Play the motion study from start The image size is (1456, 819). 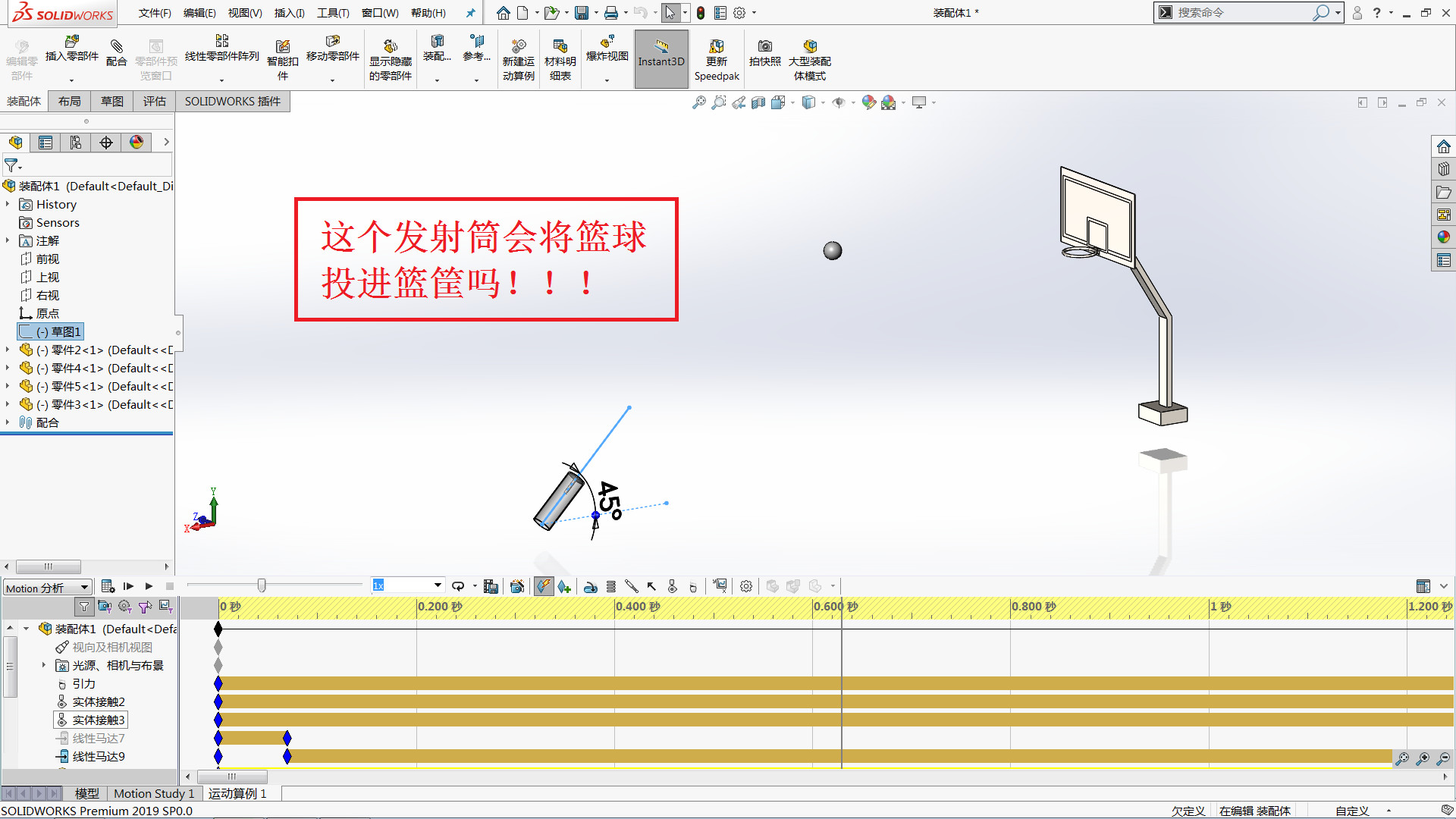[x=128, y=586]
